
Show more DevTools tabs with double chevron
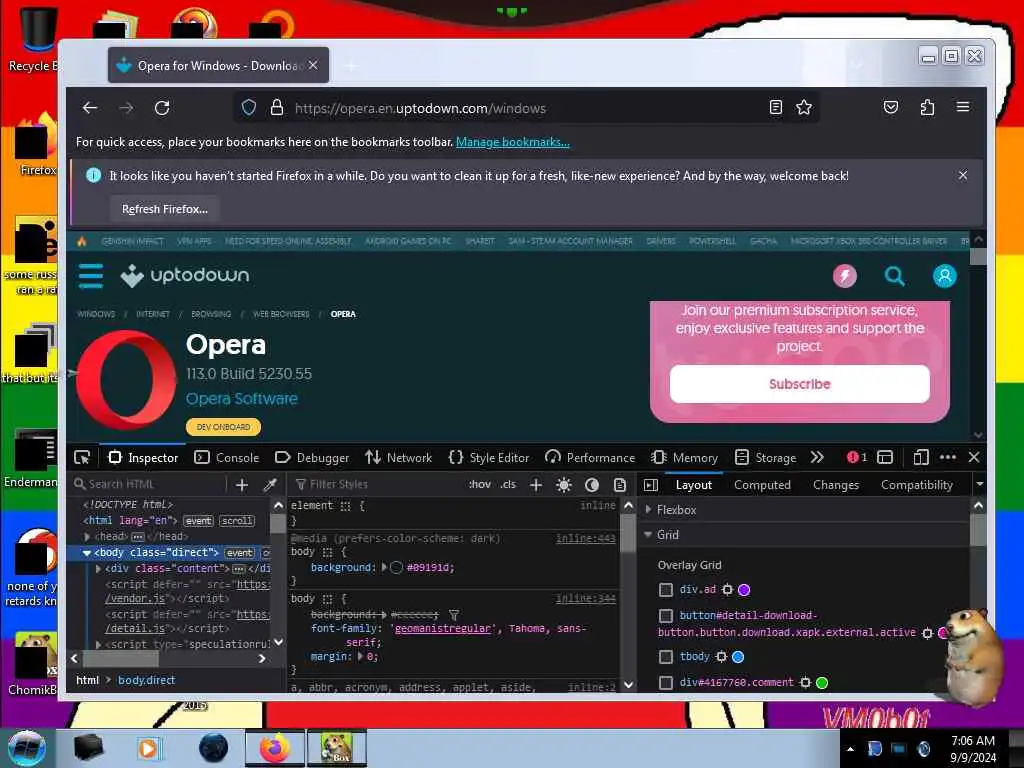pyautogui.click(x=817, y=457)
